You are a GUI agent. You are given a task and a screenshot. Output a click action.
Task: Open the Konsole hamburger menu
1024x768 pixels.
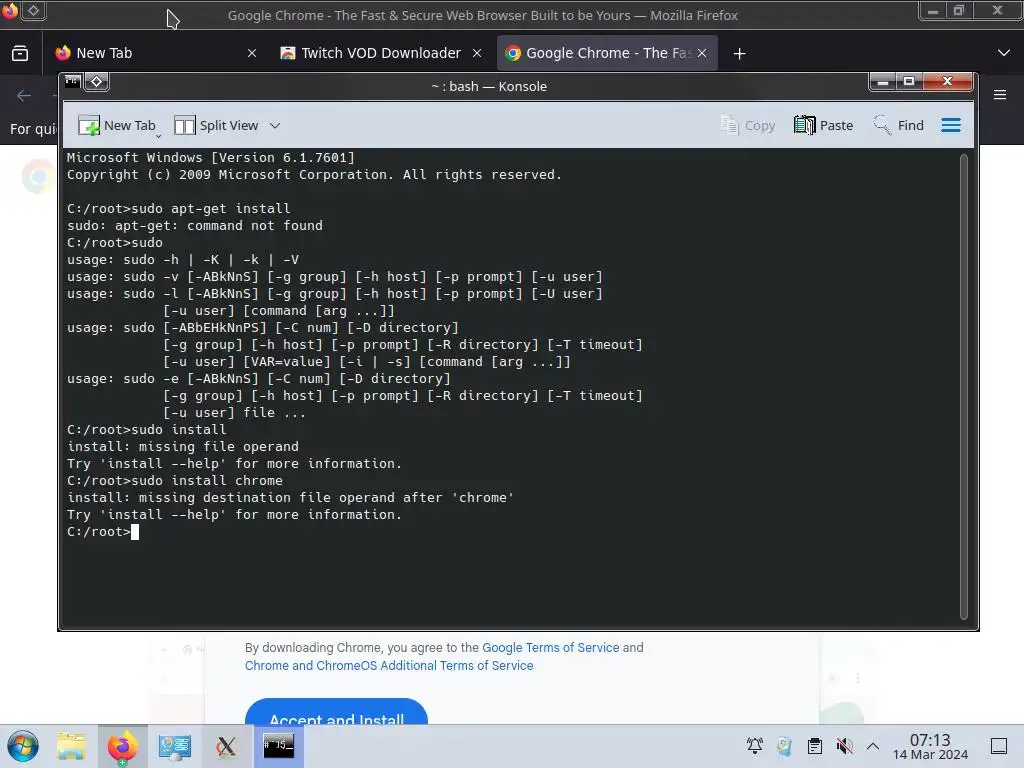coord(951,125)
